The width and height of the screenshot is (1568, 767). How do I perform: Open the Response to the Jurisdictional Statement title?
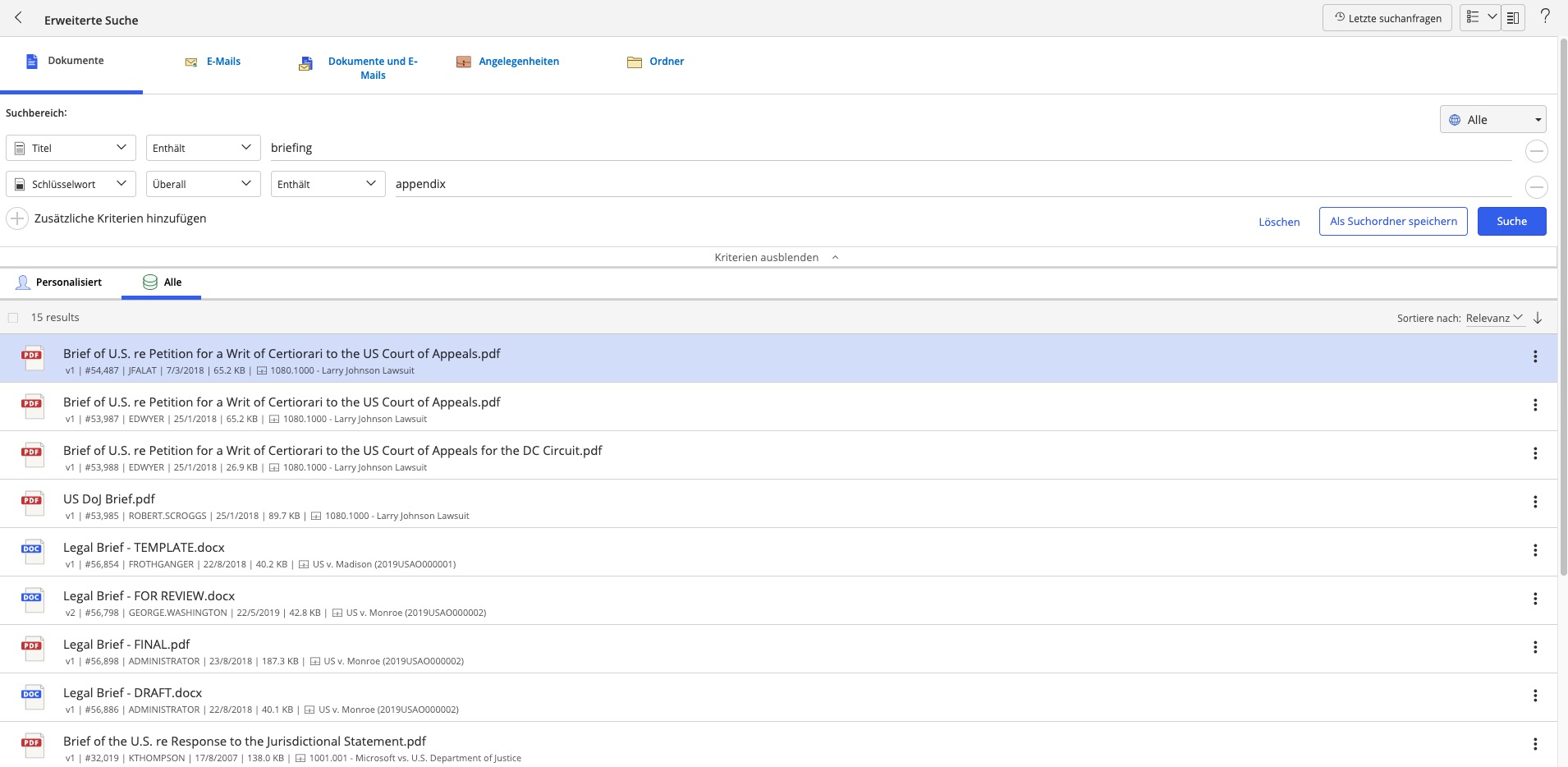click(x=245, y=742)
